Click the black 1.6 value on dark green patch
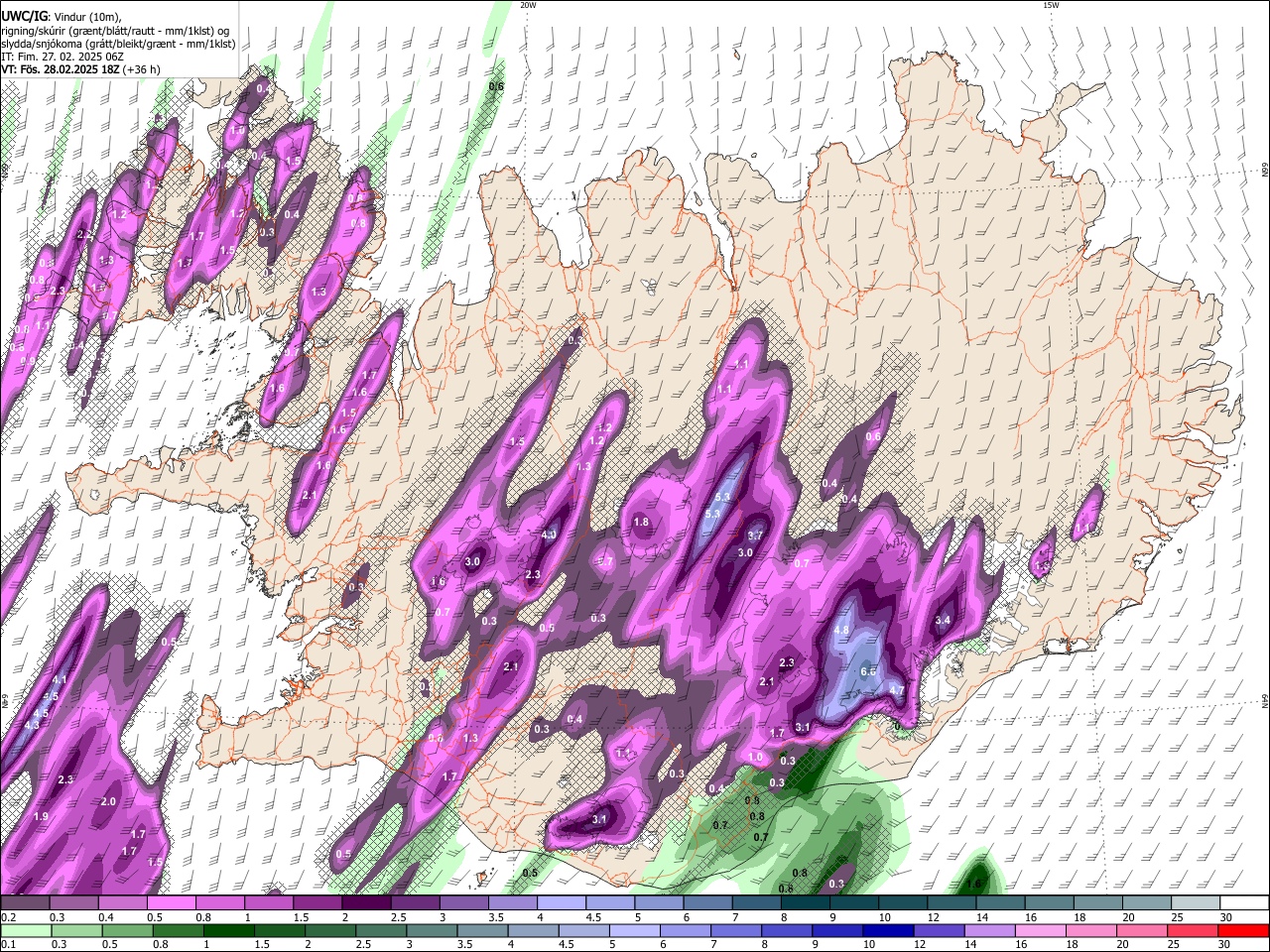The height and width of the screenshot is (952, 1270). 973,884
